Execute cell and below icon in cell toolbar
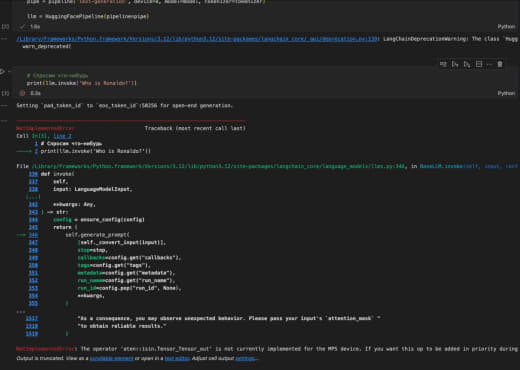Screen dimensions: 520x370 click(x=467, y=64)
